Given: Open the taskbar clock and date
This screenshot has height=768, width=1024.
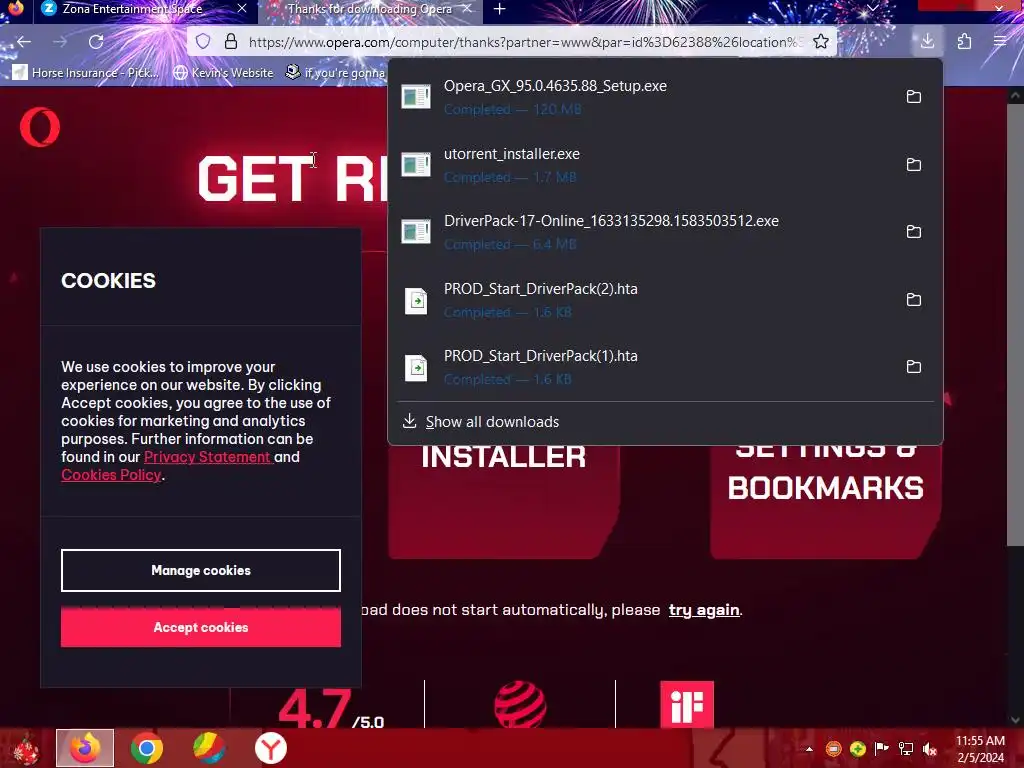Looking at the screenshot, I should click(x=980, y=749).
